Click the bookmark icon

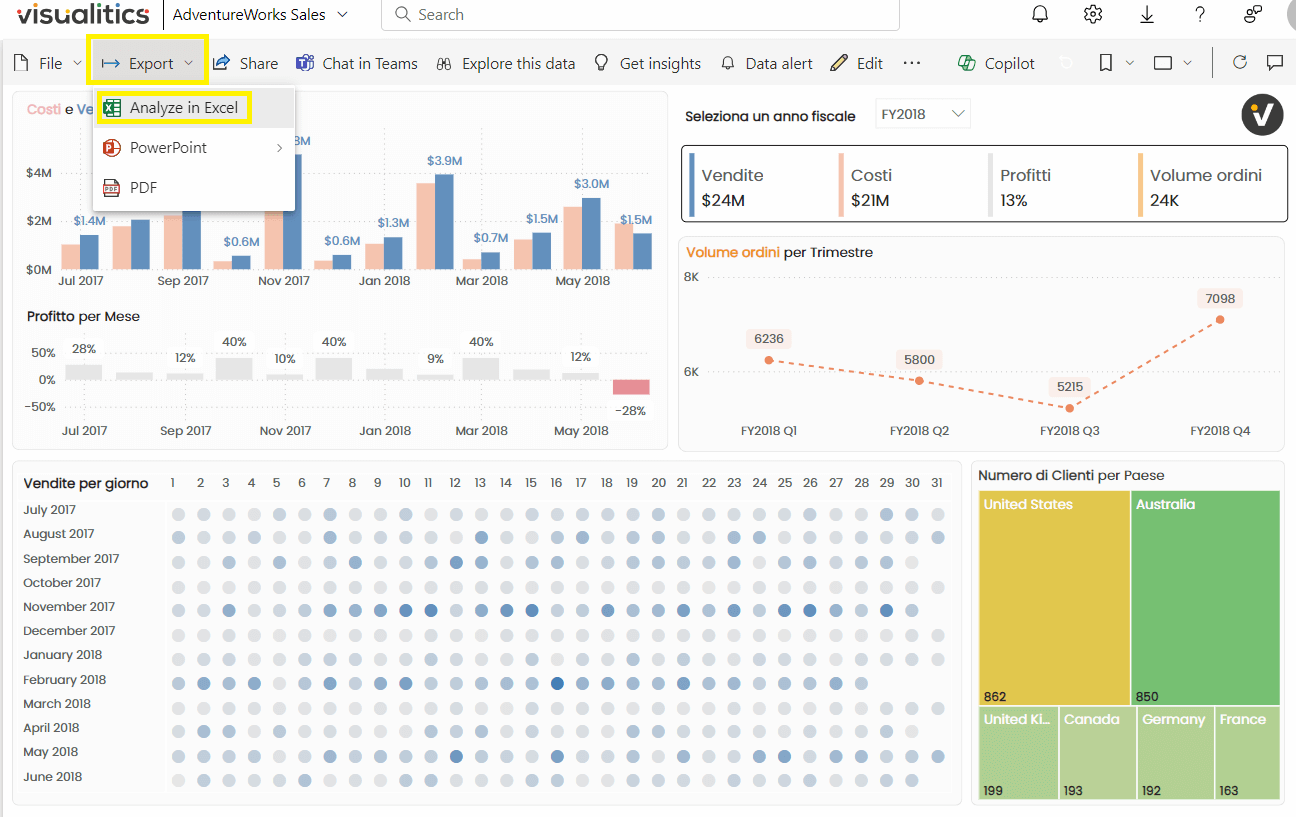(x=1105, y=63)
